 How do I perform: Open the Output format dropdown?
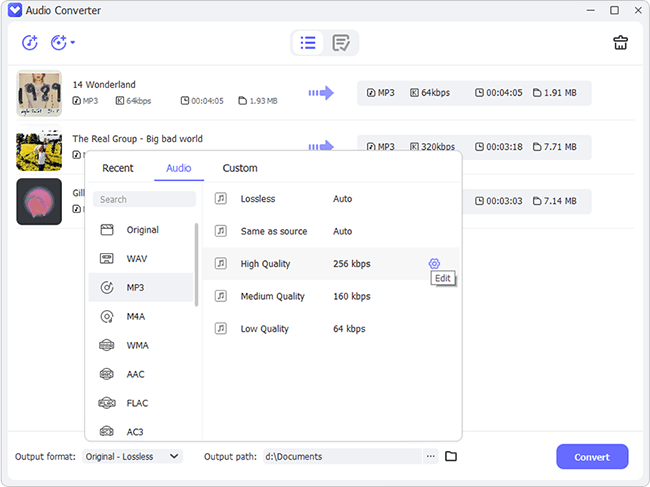coord(132,456)
